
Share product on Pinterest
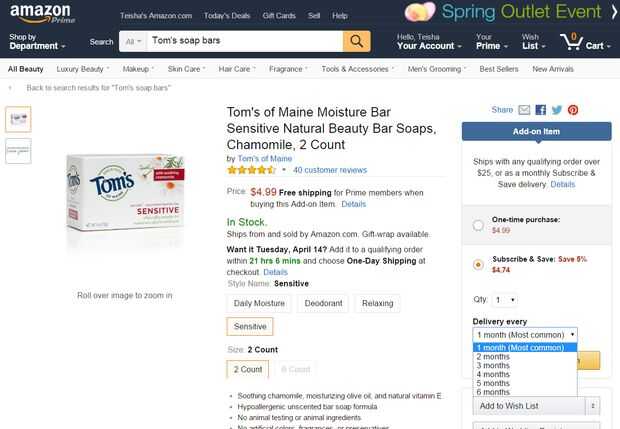(573, 110)
